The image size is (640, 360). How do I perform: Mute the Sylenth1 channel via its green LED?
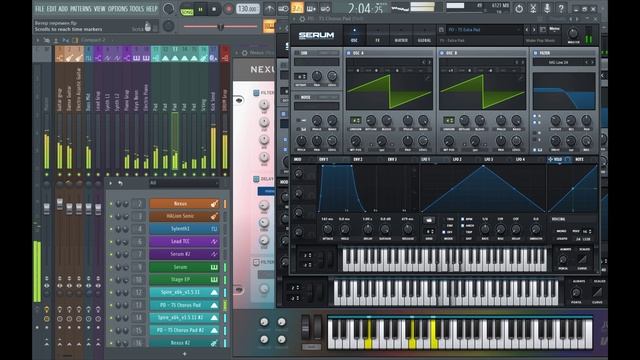pos(111,229)
